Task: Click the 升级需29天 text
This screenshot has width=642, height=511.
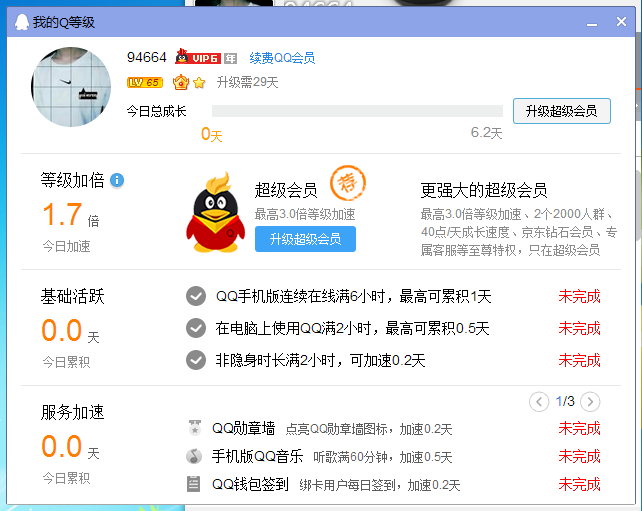Action: click(247, 82)
